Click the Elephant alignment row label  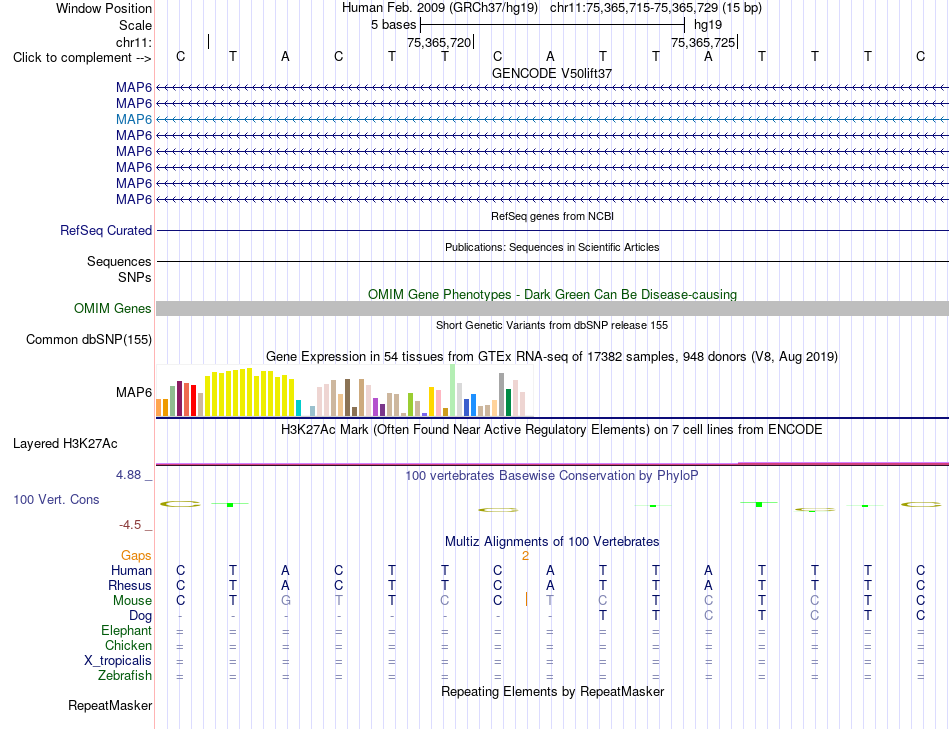[x=127, y=631]
